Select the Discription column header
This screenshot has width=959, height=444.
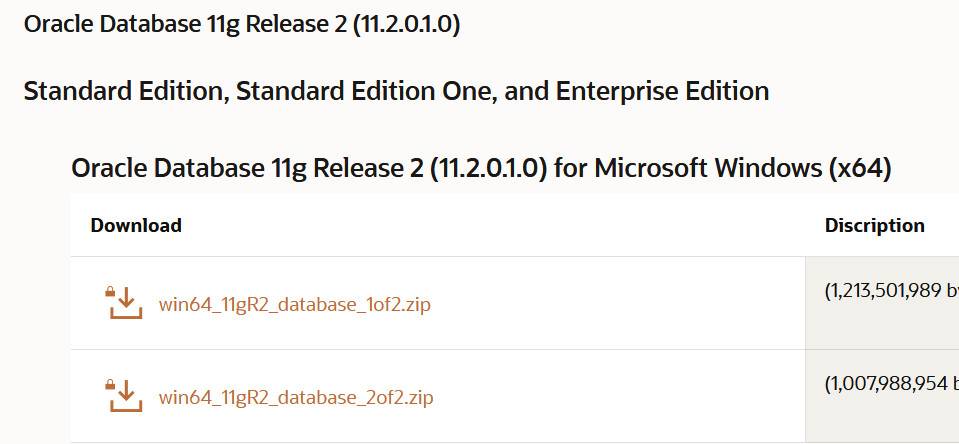[x=875, y=226]
